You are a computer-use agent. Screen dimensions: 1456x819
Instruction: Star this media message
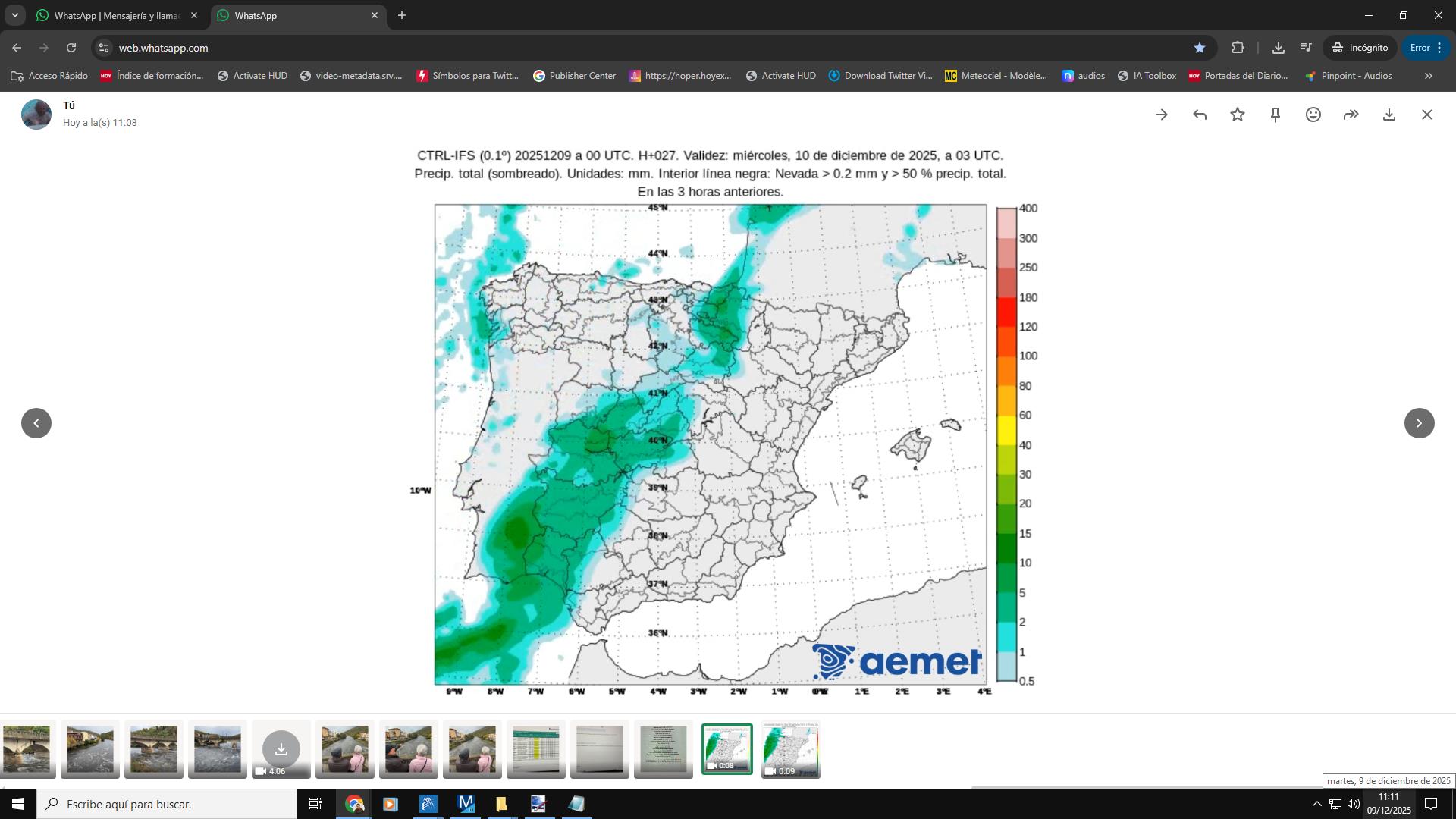coord(1238,115)
